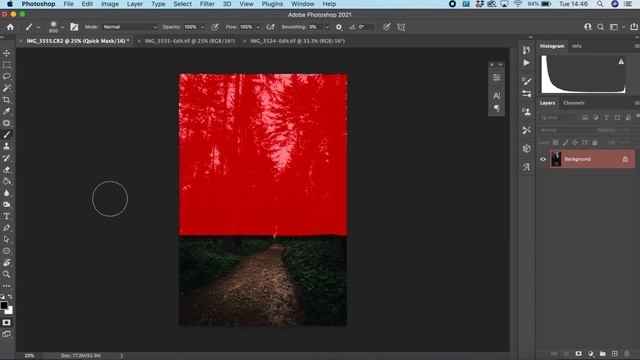
Task: Switch foreground and background colors
Action: pos(10,297)
